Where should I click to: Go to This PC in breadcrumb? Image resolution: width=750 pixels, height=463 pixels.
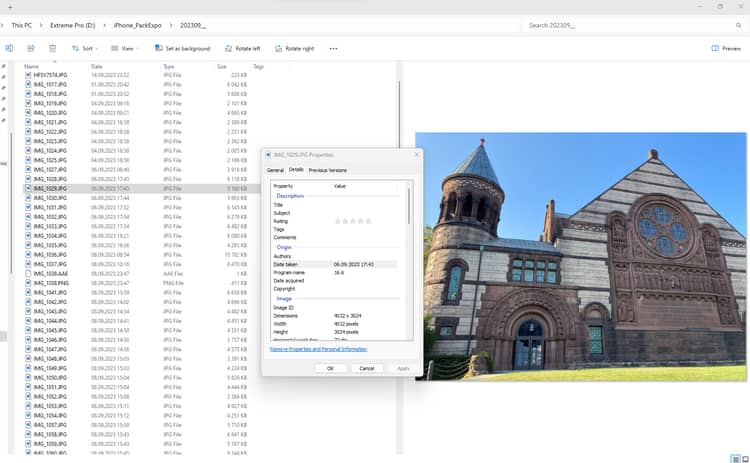pos(22,25)
